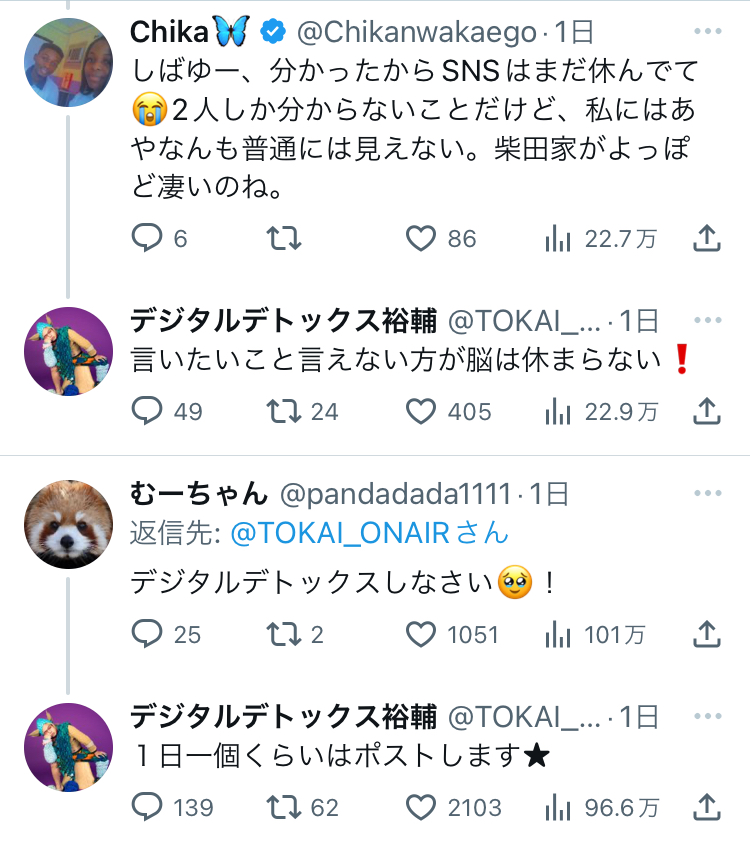Share Chika's post
This screenshot has width=750, height=851.
click(x=707, y=238)
